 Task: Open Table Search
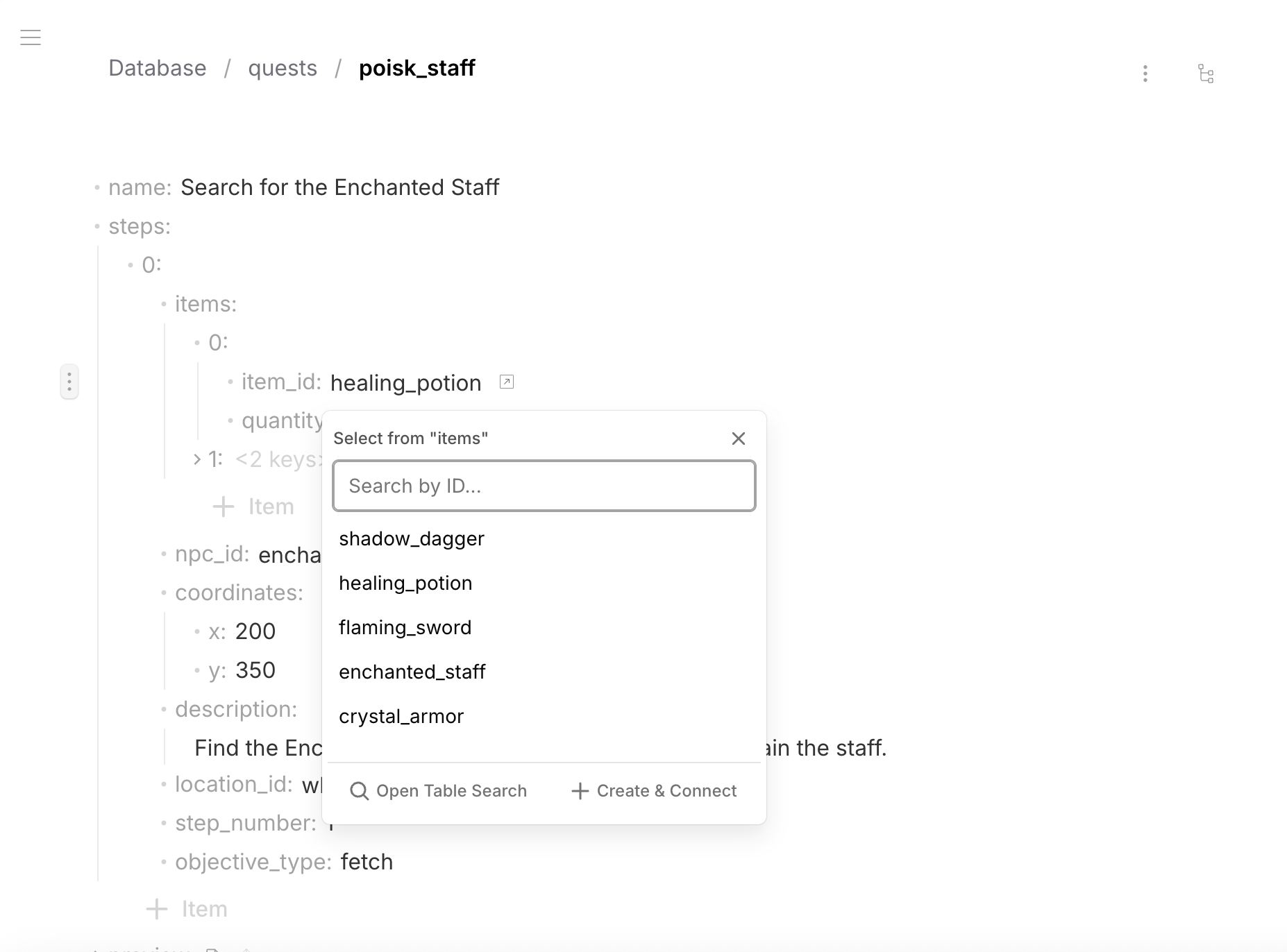(451, 790)
